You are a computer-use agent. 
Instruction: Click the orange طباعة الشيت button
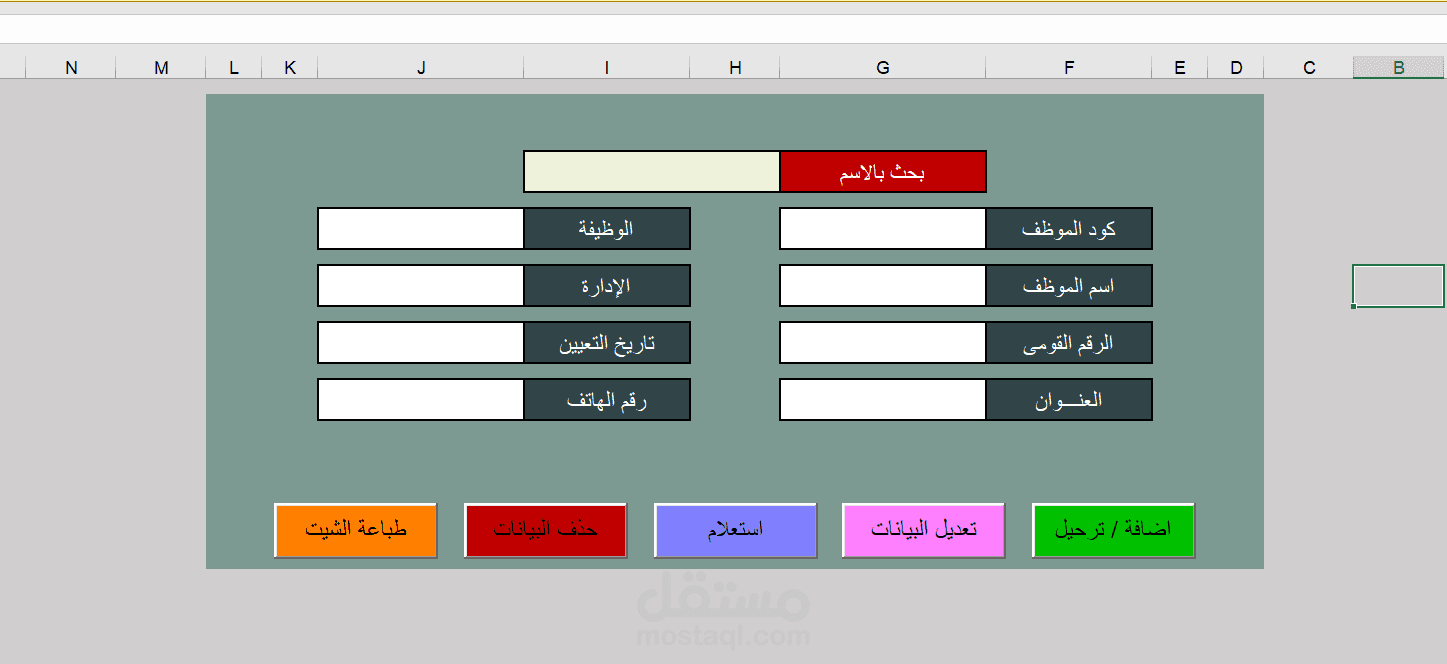click(356, 530)
